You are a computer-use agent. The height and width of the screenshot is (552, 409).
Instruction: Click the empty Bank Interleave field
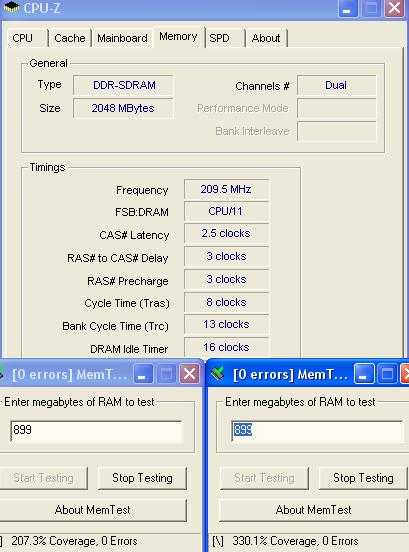(x=336, y=131)
